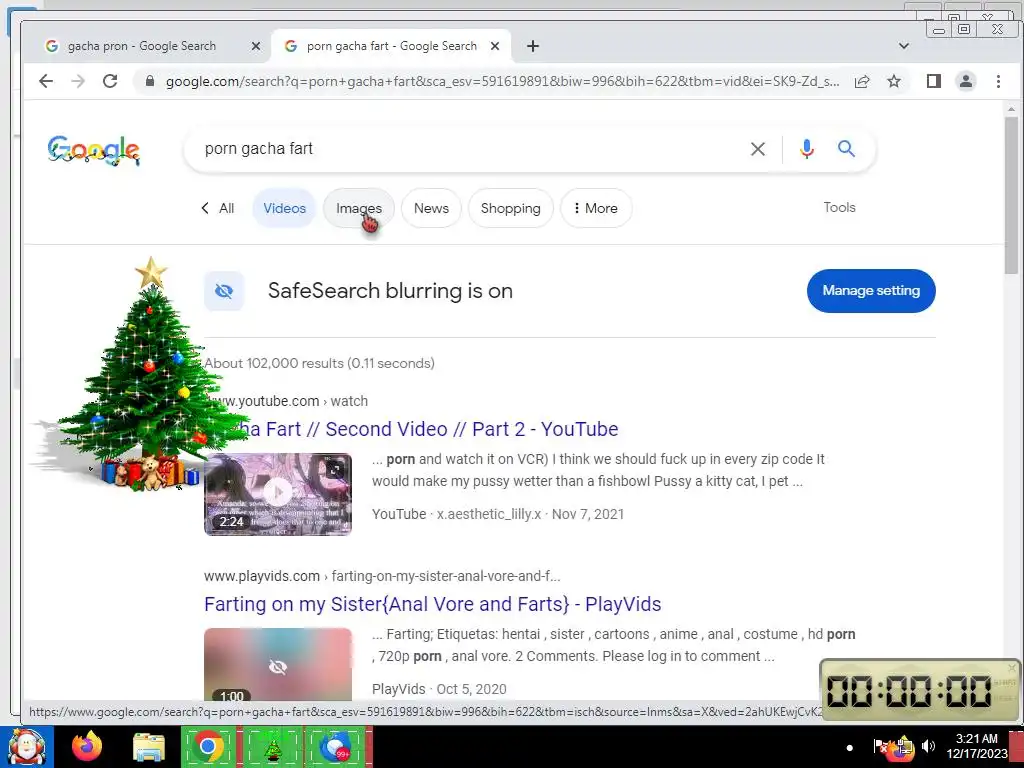Click the www.youtube.com › watch breadcrumb

(x=286, y=401)
